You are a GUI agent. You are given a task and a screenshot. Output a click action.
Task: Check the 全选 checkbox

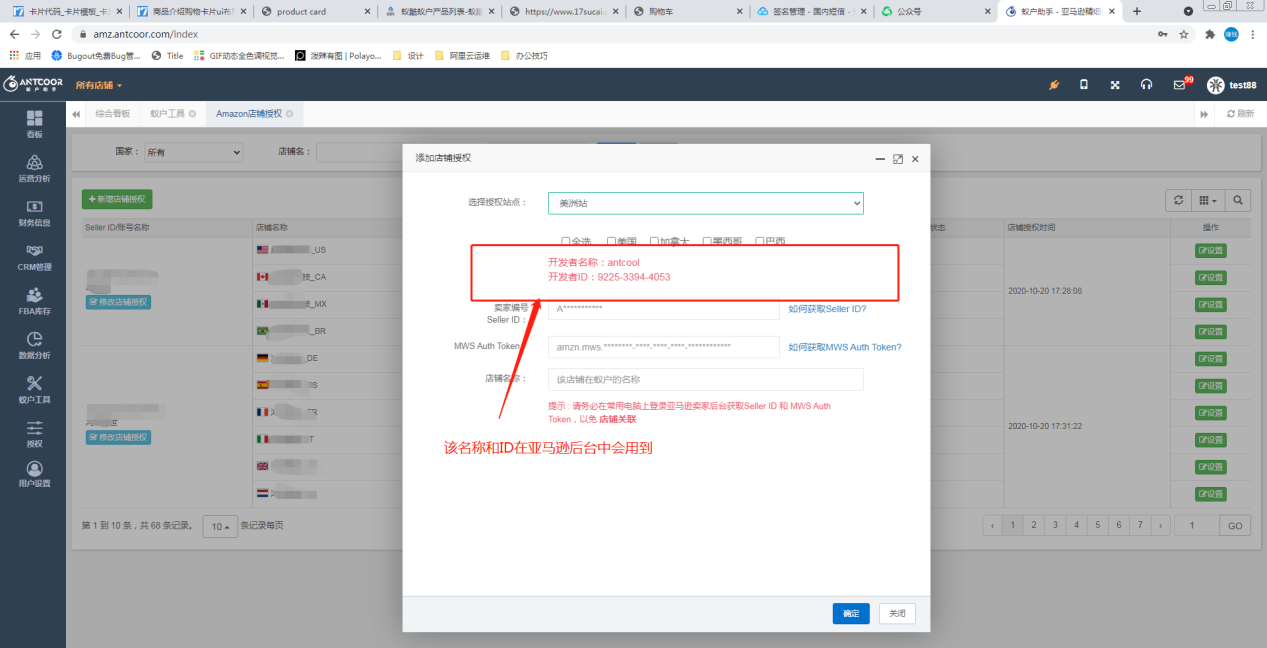click(x=566, y=241)
